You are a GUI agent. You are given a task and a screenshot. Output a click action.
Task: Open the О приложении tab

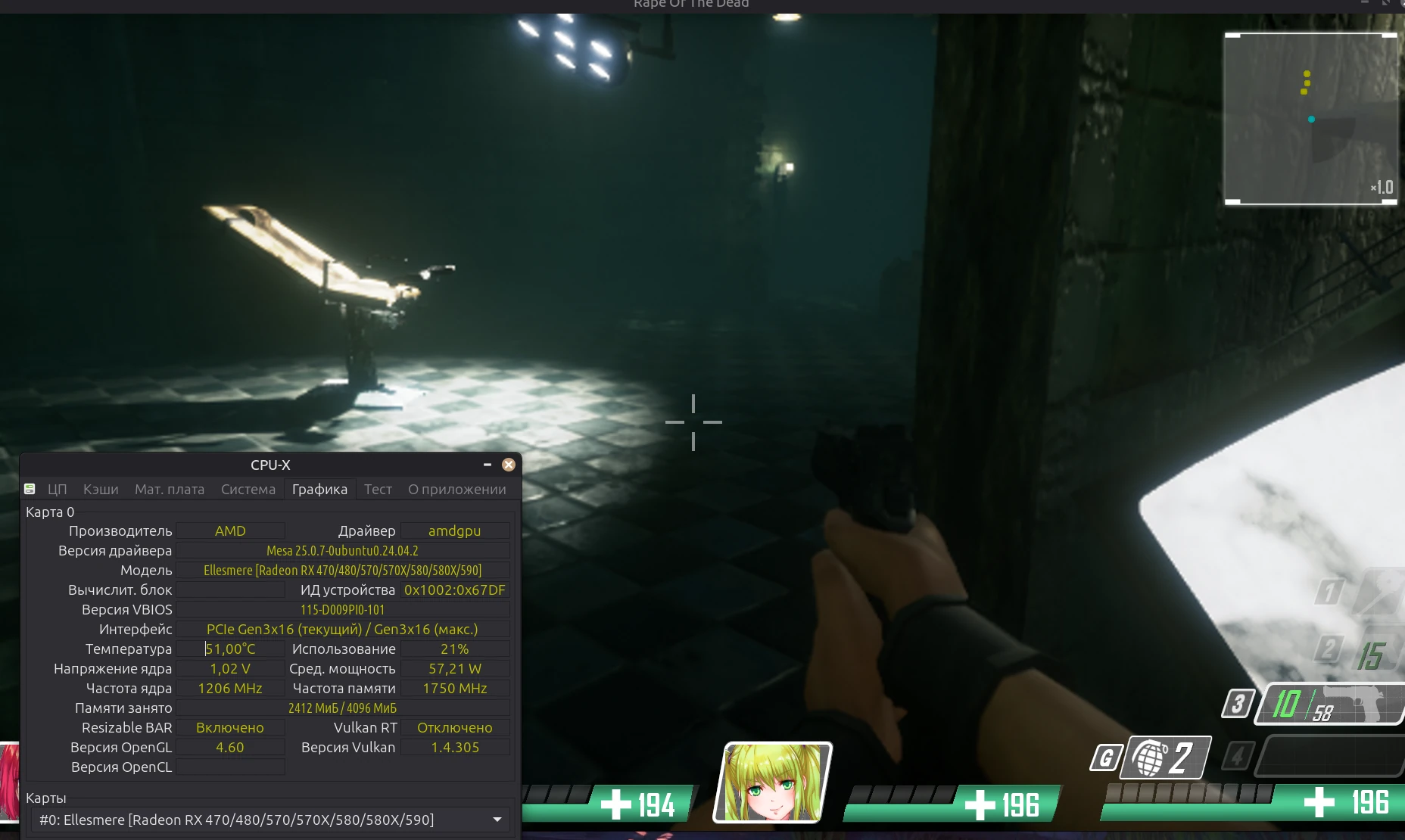point(457,490)
